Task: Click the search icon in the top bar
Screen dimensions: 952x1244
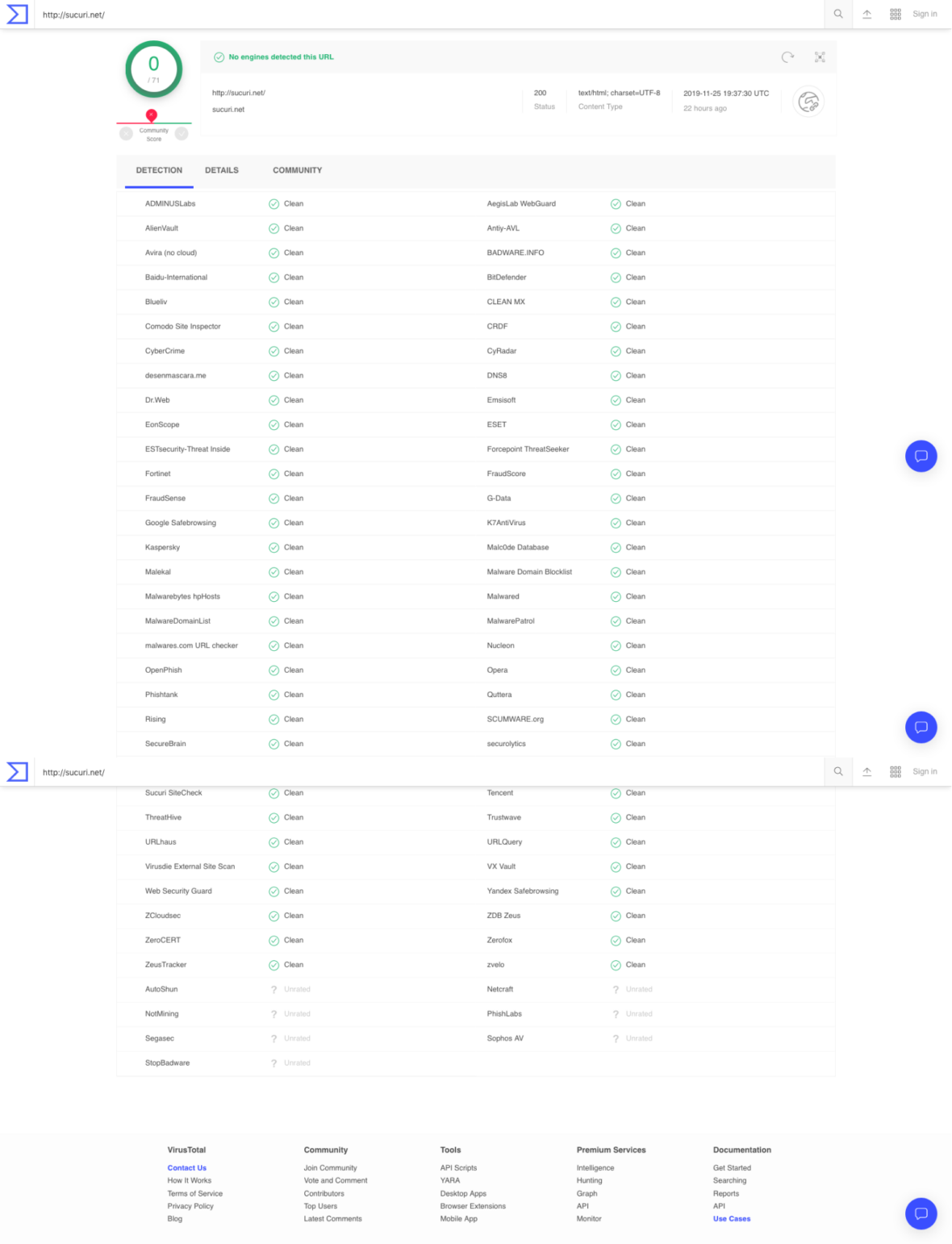Action: tap(837, 14)
